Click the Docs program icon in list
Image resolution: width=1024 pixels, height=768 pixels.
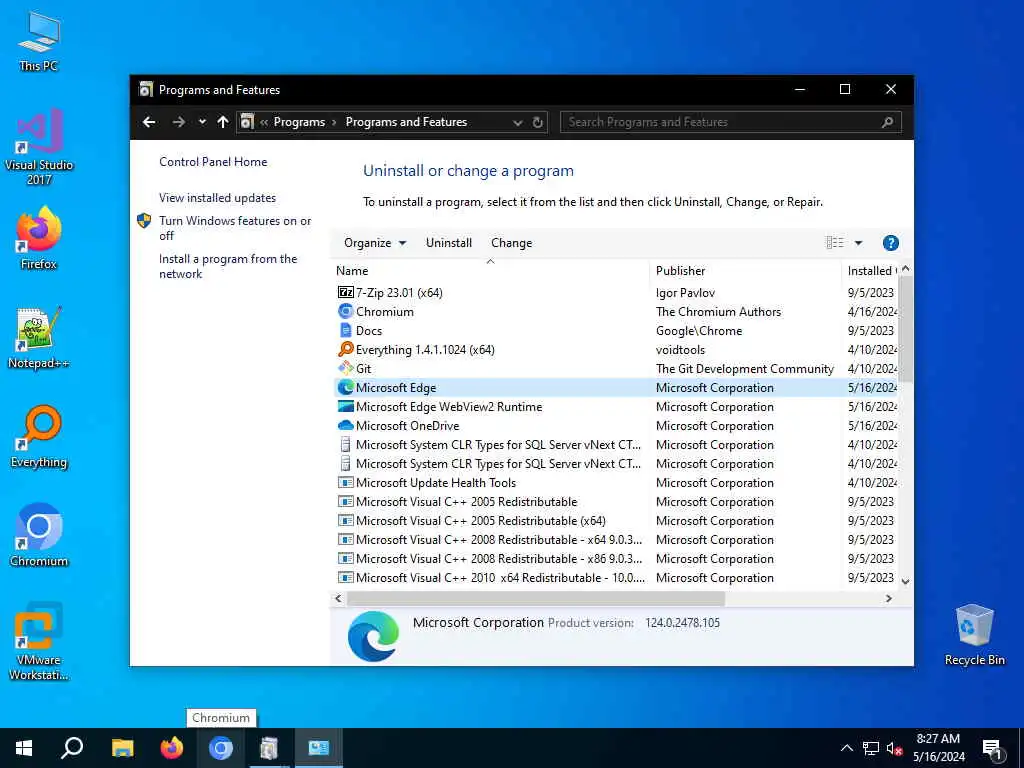pyautogui.click(x=345, y=330)
